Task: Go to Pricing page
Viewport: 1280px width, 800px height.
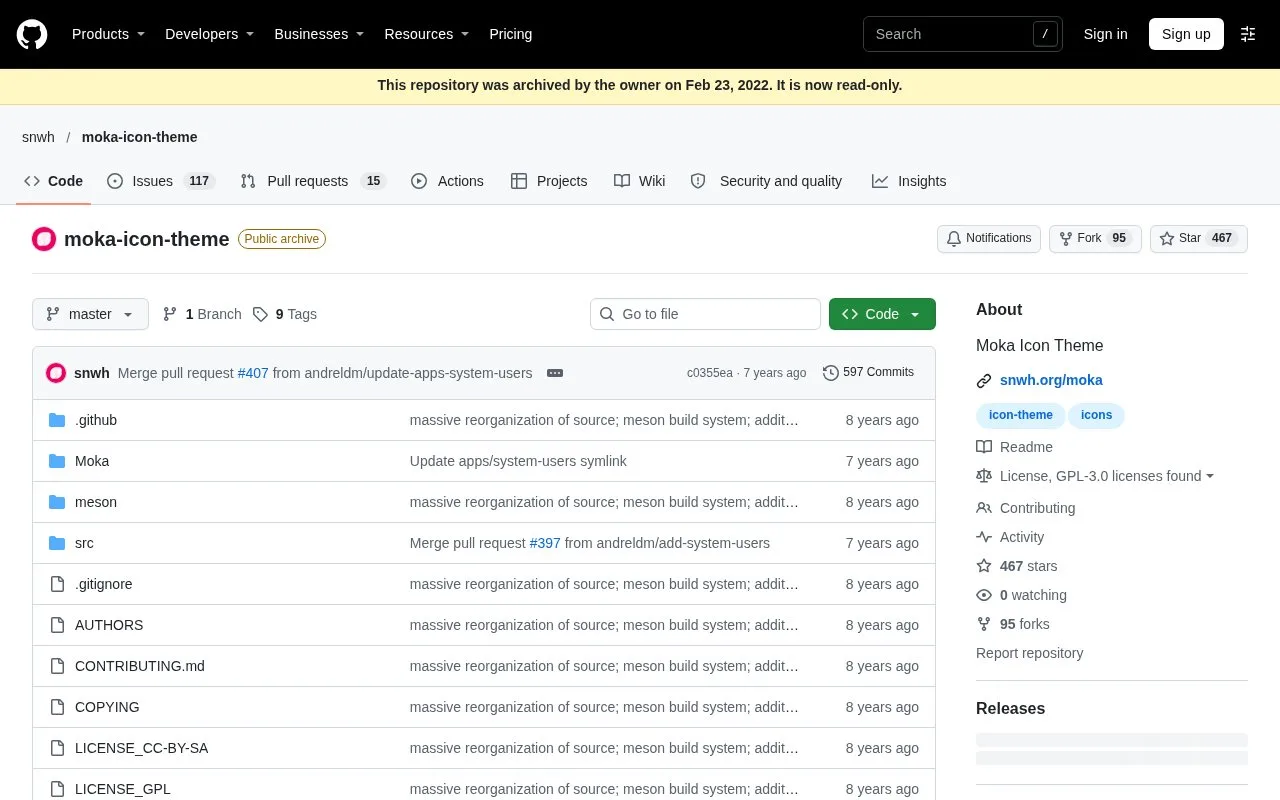Action: pyautogui.click(x=510, y=34)
